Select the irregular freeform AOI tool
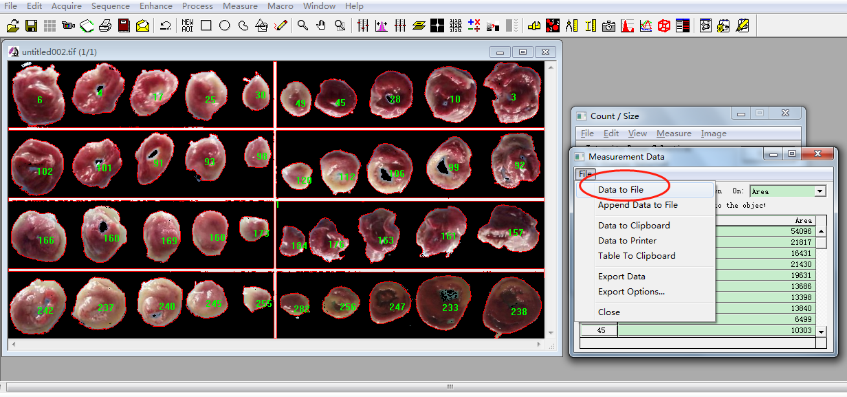The image size is (847, 397). 243,25
